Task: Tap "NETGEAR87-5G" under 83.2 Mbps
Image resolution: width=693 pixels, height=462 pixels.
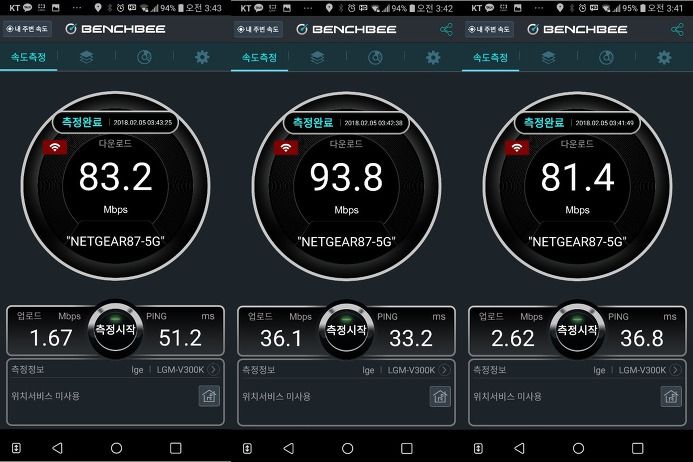Action: [115, 241]
